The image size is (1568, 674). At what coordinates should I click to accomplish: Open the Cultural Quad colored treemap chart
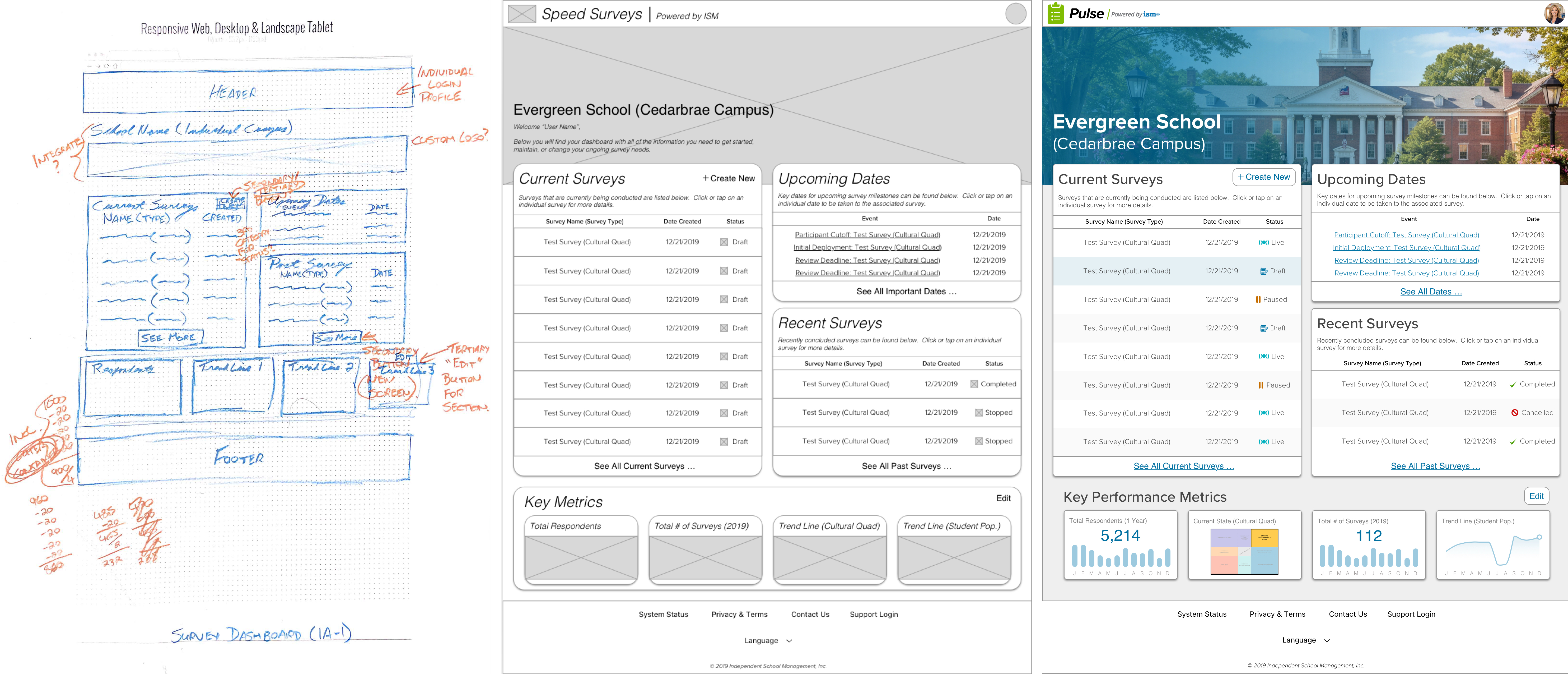click(1244, 552)
